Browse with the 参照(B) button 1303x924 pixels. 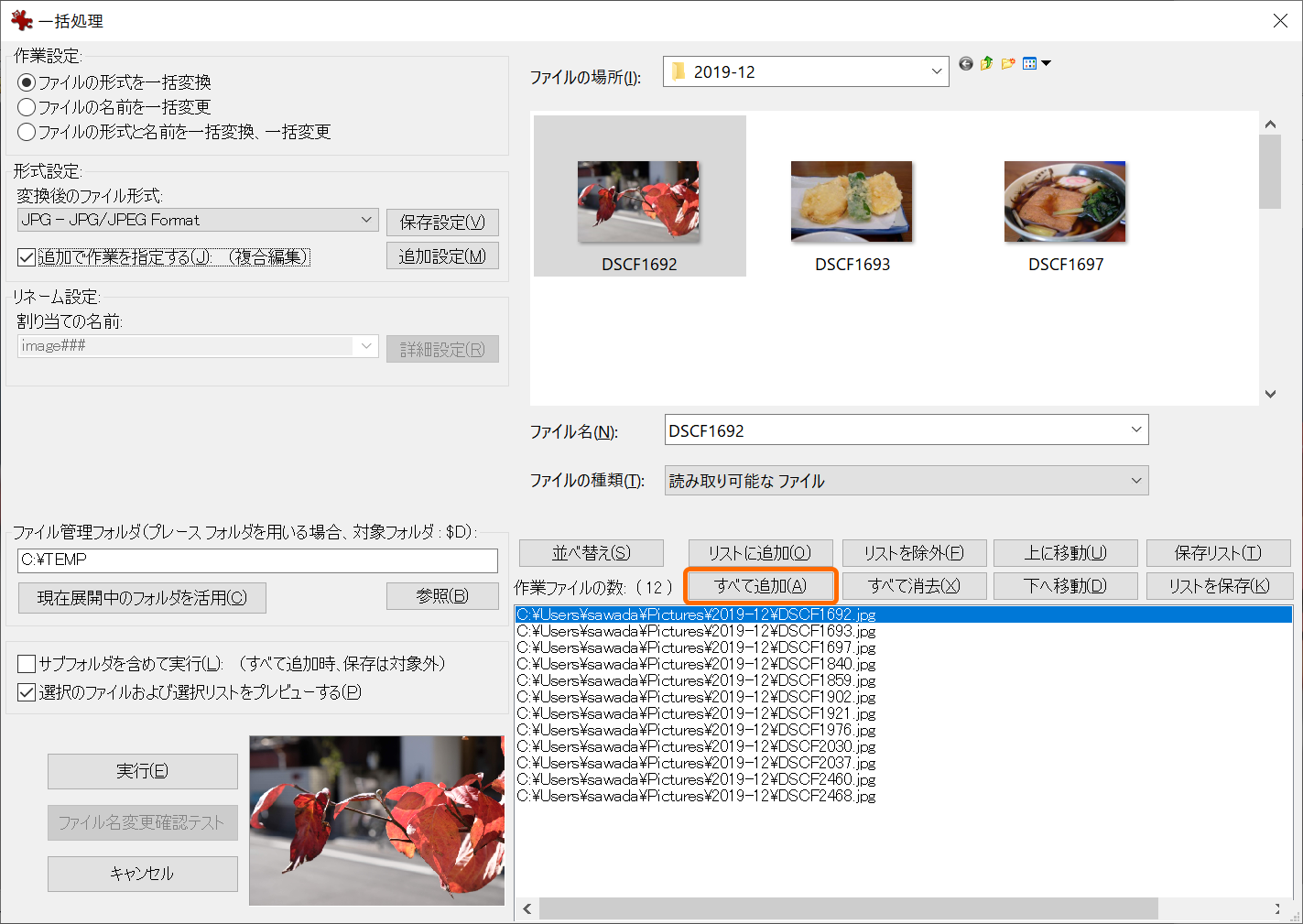click(442, 596)
